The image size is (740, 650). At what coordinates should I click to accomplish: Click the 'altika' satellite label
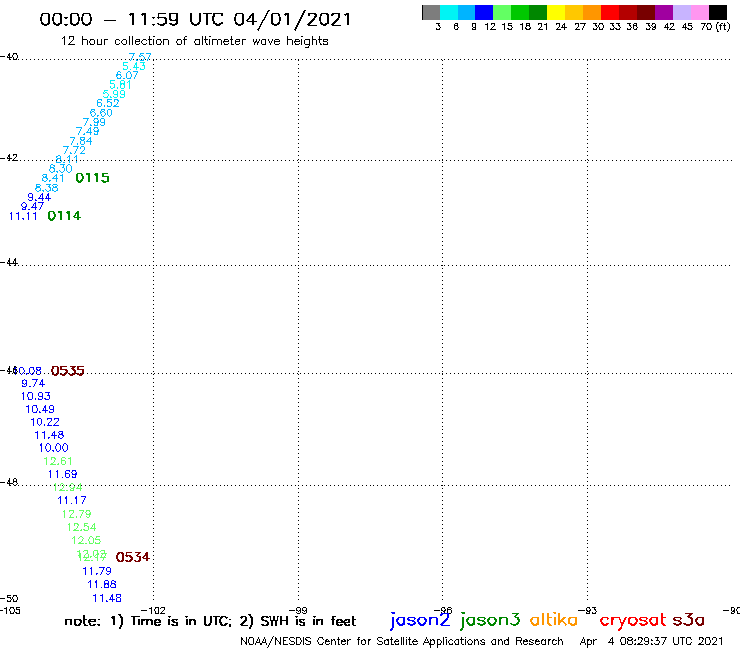(554, 620)
